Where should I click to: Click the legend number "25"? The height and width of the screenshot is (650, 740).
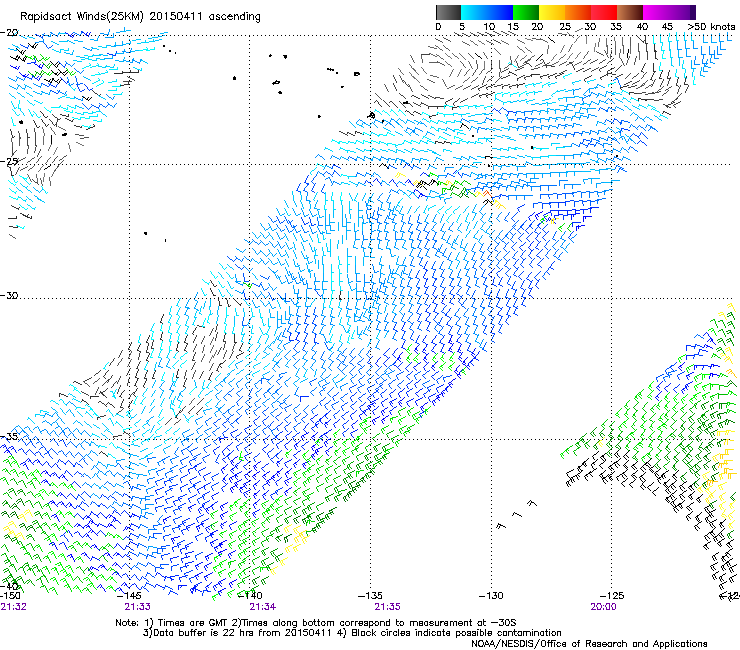click(564, 26)
